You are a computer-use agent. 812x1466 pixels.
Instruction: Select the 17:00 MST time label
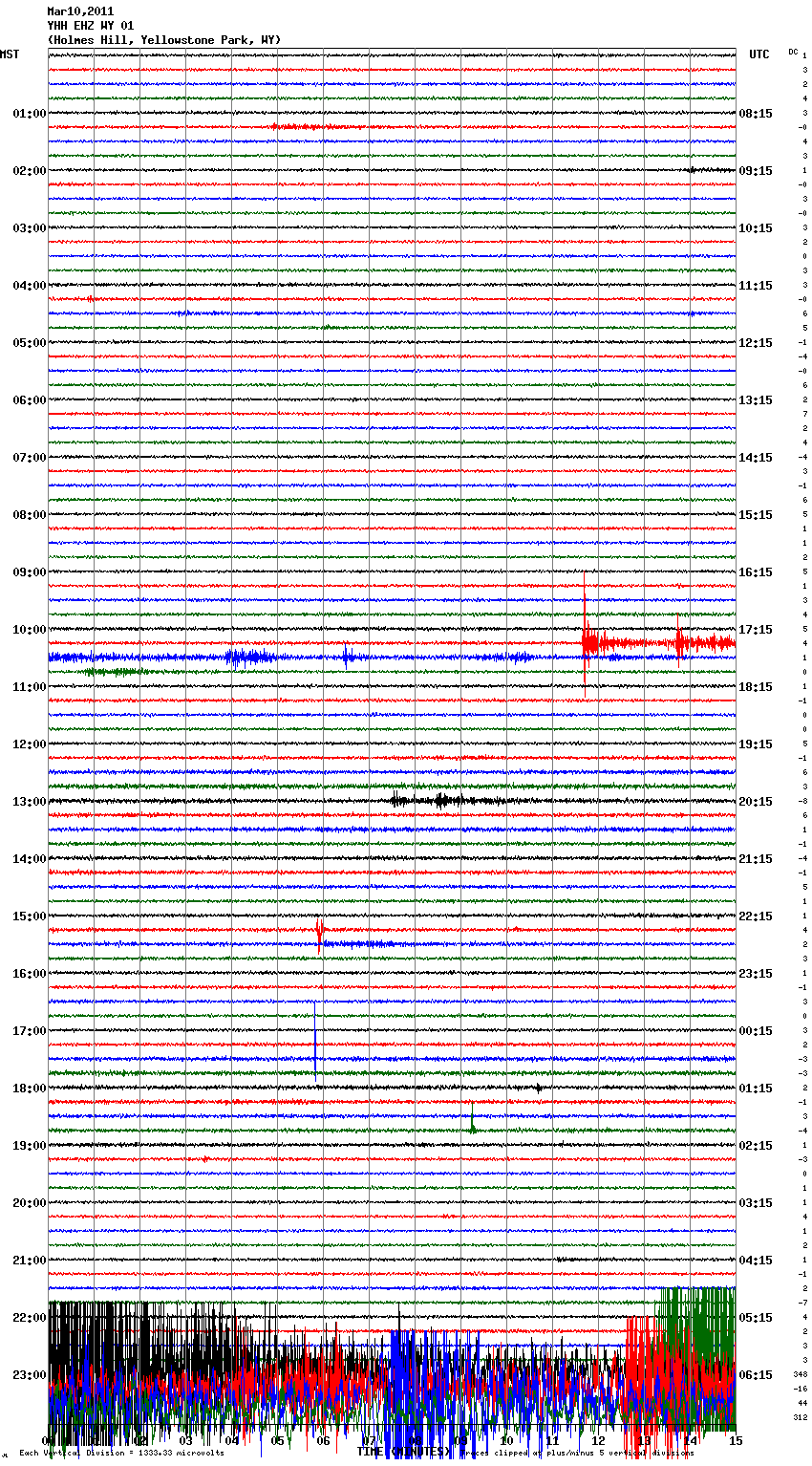30,1031
